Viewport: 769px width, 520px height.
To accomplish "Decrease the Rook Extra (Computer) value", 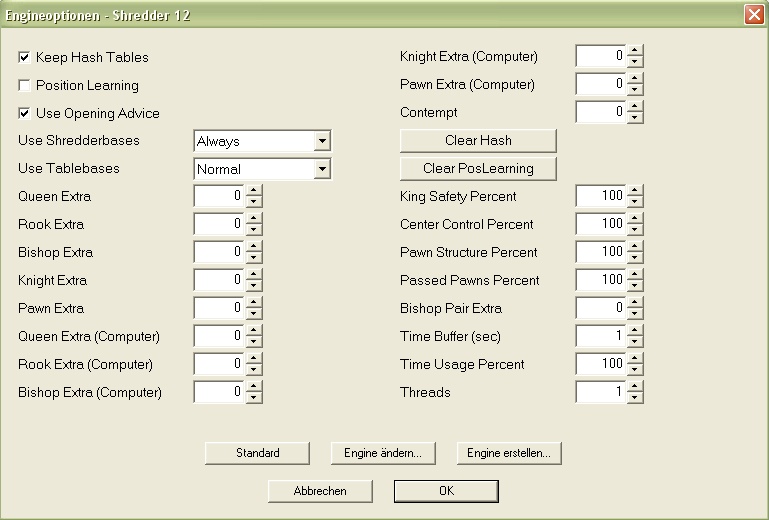I will [x=254, y=369].
